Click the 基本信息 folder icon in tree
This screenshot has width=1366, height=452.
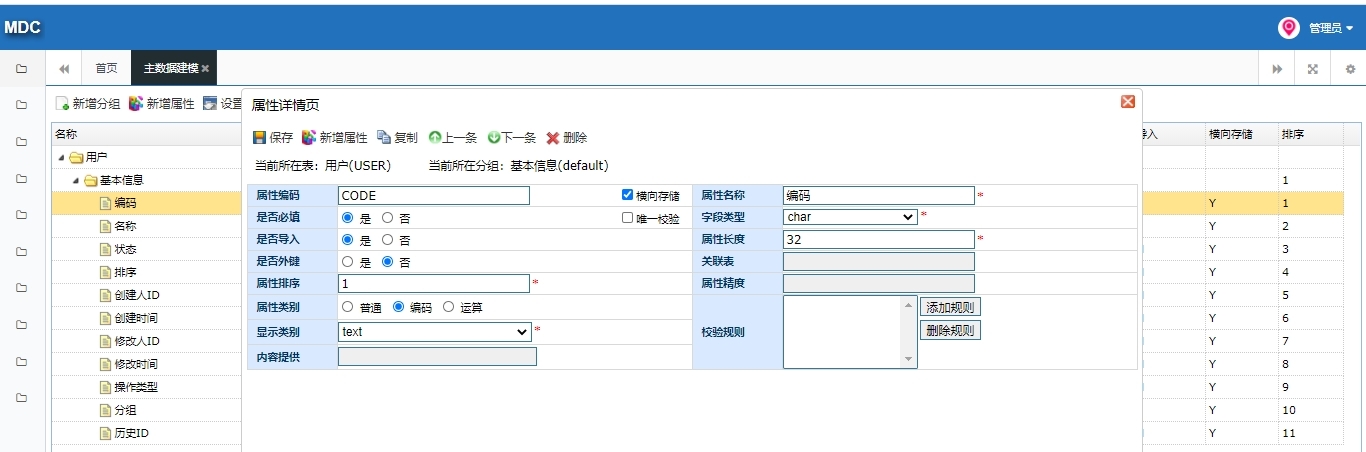(90, 181)
